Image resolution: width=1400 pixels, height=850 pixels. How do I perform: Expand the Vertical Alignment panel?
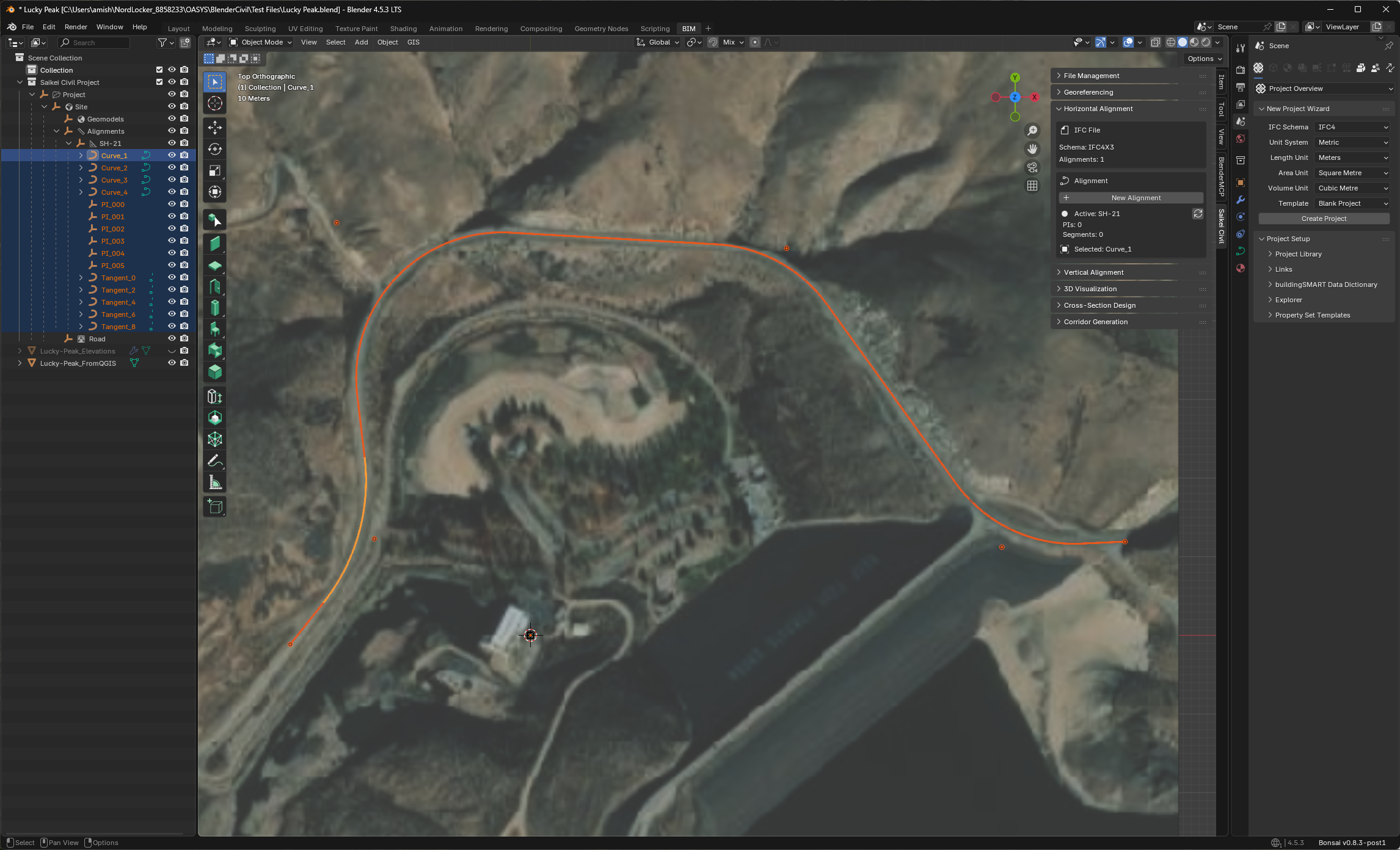(1093, 272)
